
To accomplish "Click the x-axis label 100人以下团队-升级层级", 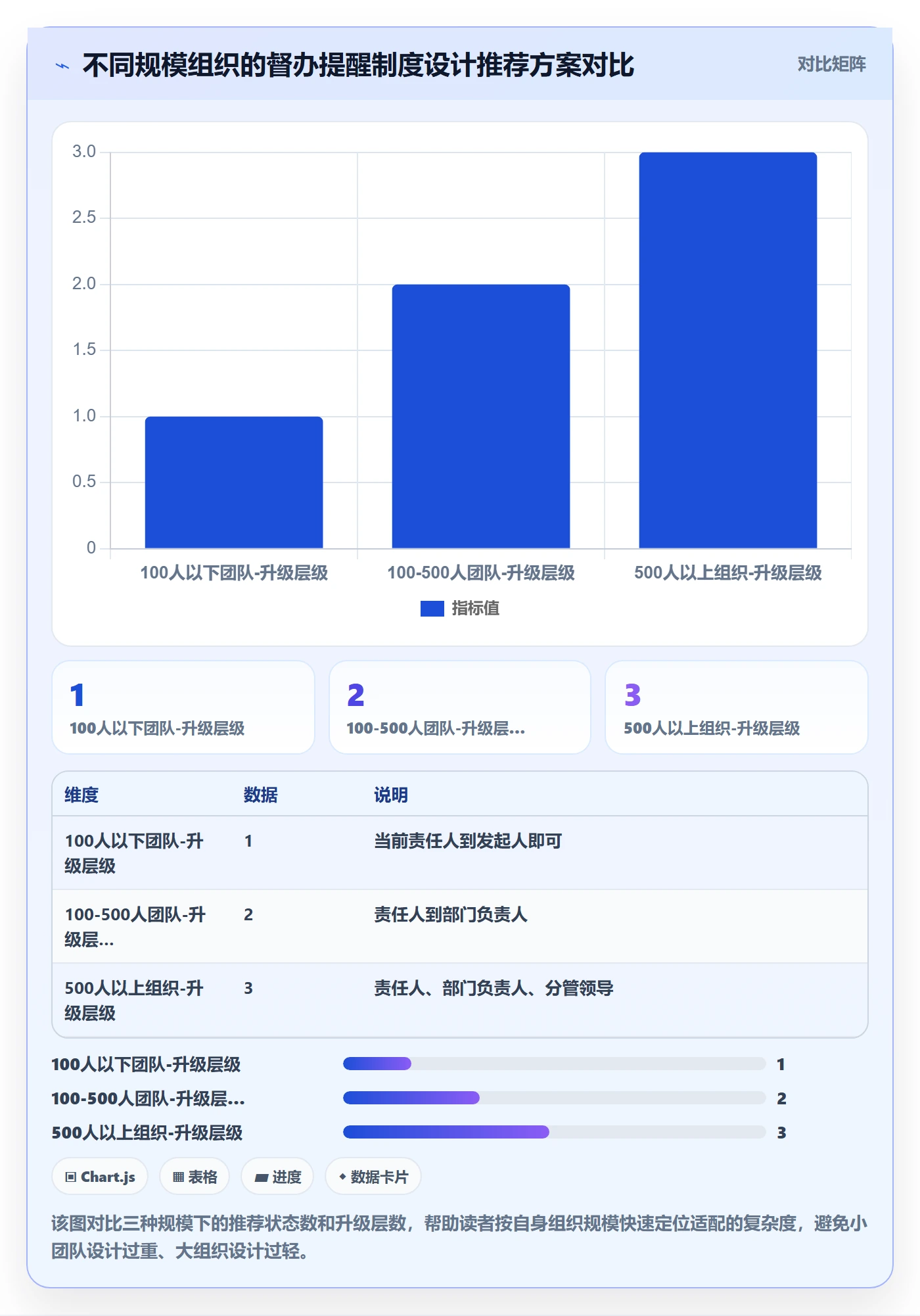I will pyautogui.click(x=234, y=573).
